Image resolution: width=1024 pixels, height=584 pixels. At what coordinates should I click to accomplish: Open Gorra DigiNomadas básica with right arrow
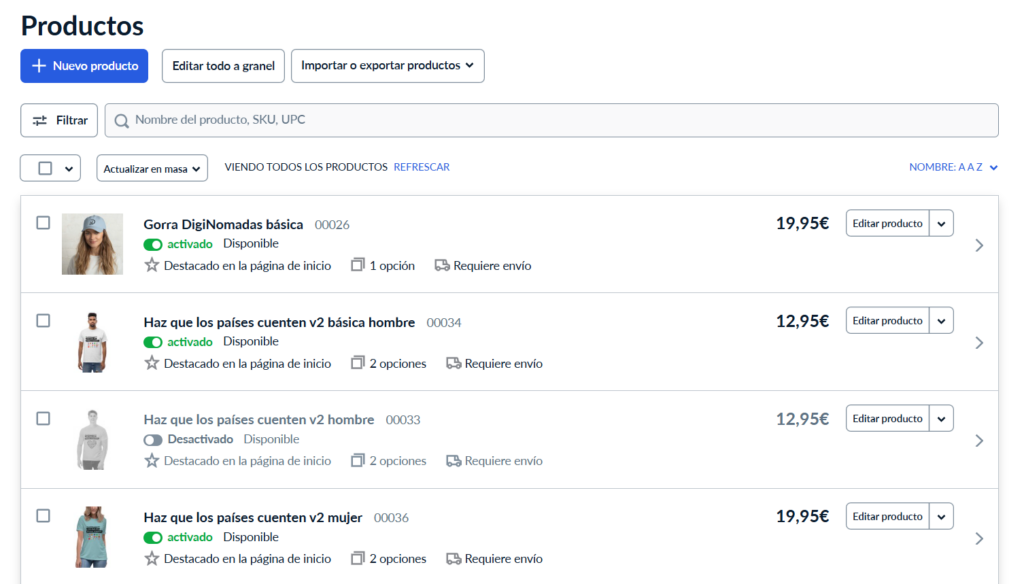pos(979,245)
